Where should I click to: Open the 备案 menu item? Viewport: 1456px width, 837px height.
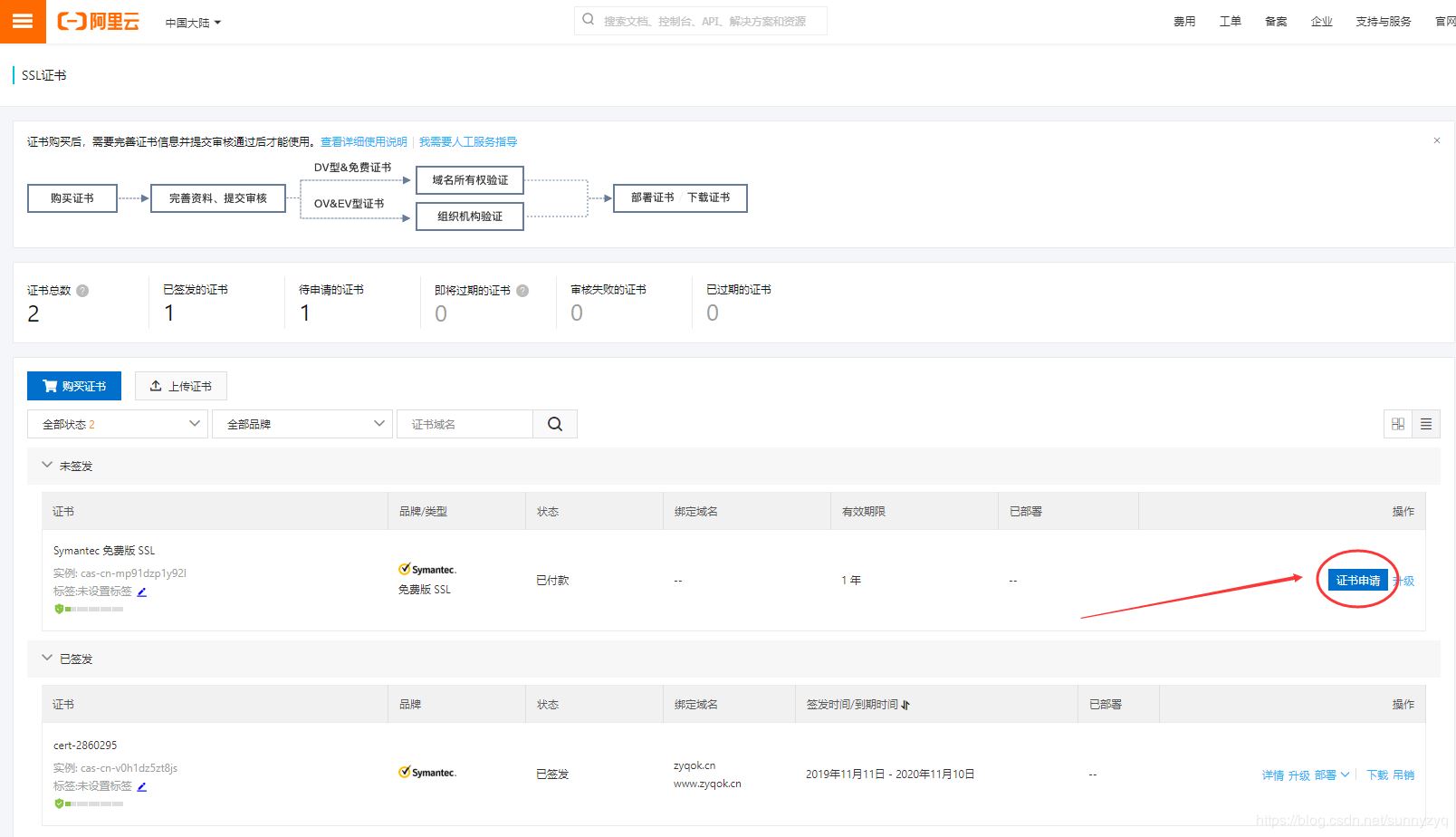pos(1276,21)
